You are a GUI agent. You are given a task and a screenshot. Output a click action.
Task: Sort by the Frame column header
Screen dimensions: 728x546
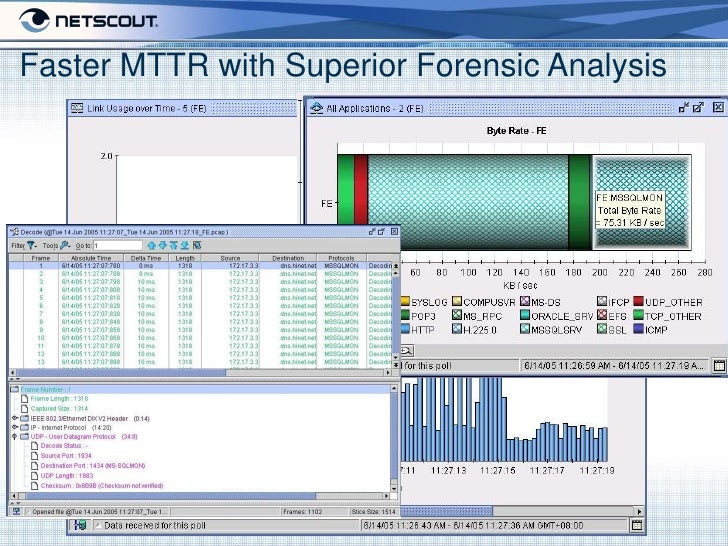click(x=41, y=258)
